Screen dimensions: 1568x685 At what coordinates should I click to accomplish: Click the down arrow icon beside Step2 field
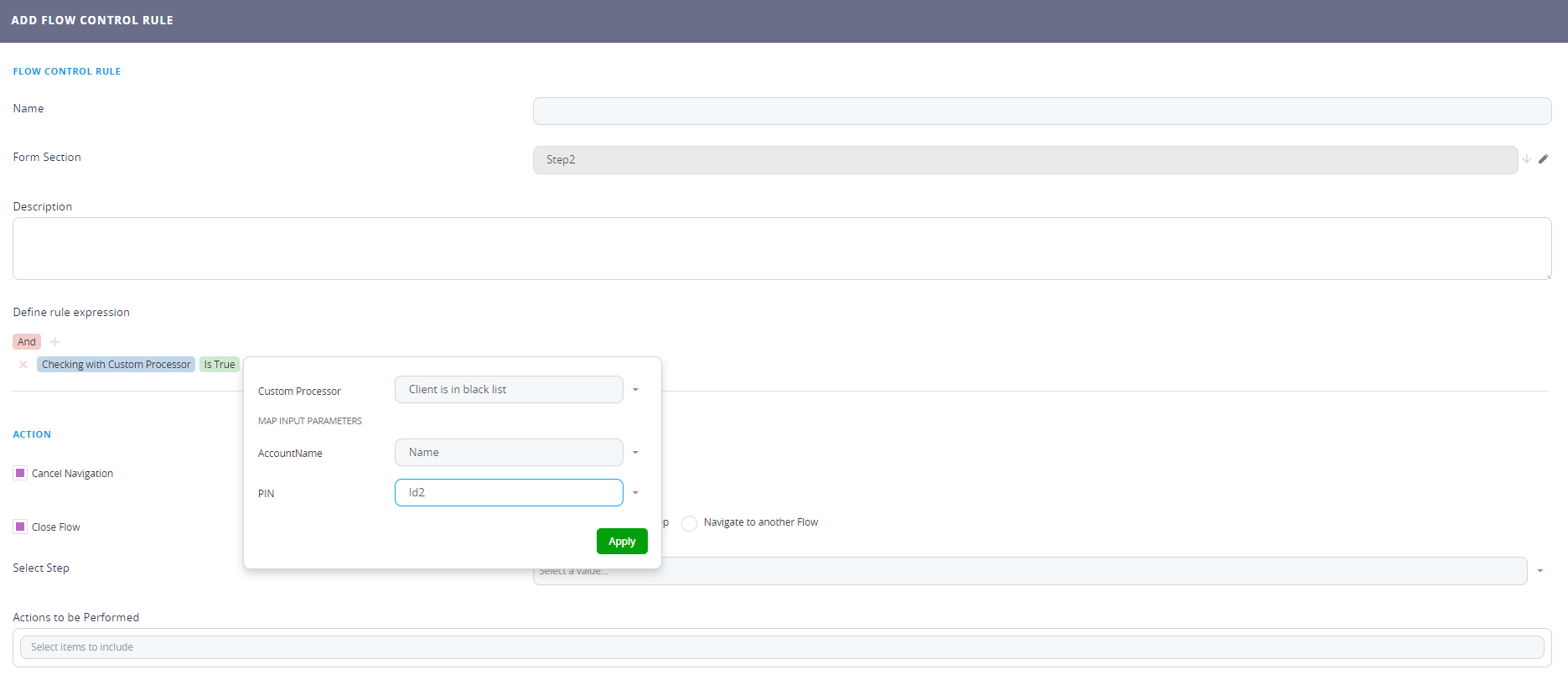pos(1527,159)
